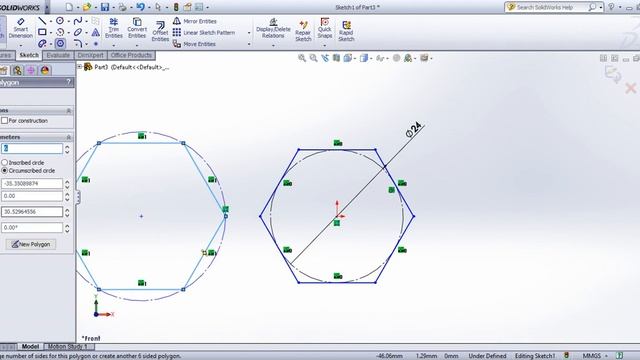Click the number of sides input field
The width and height of the screenshot is (640, 360).
[32, 149]
